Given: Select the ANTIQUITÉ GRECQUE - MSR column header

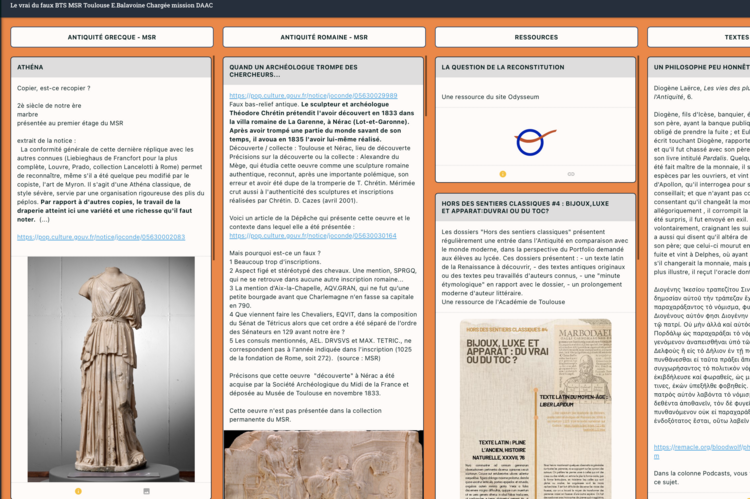Looking at the screenshot, I should click(112, 37).
